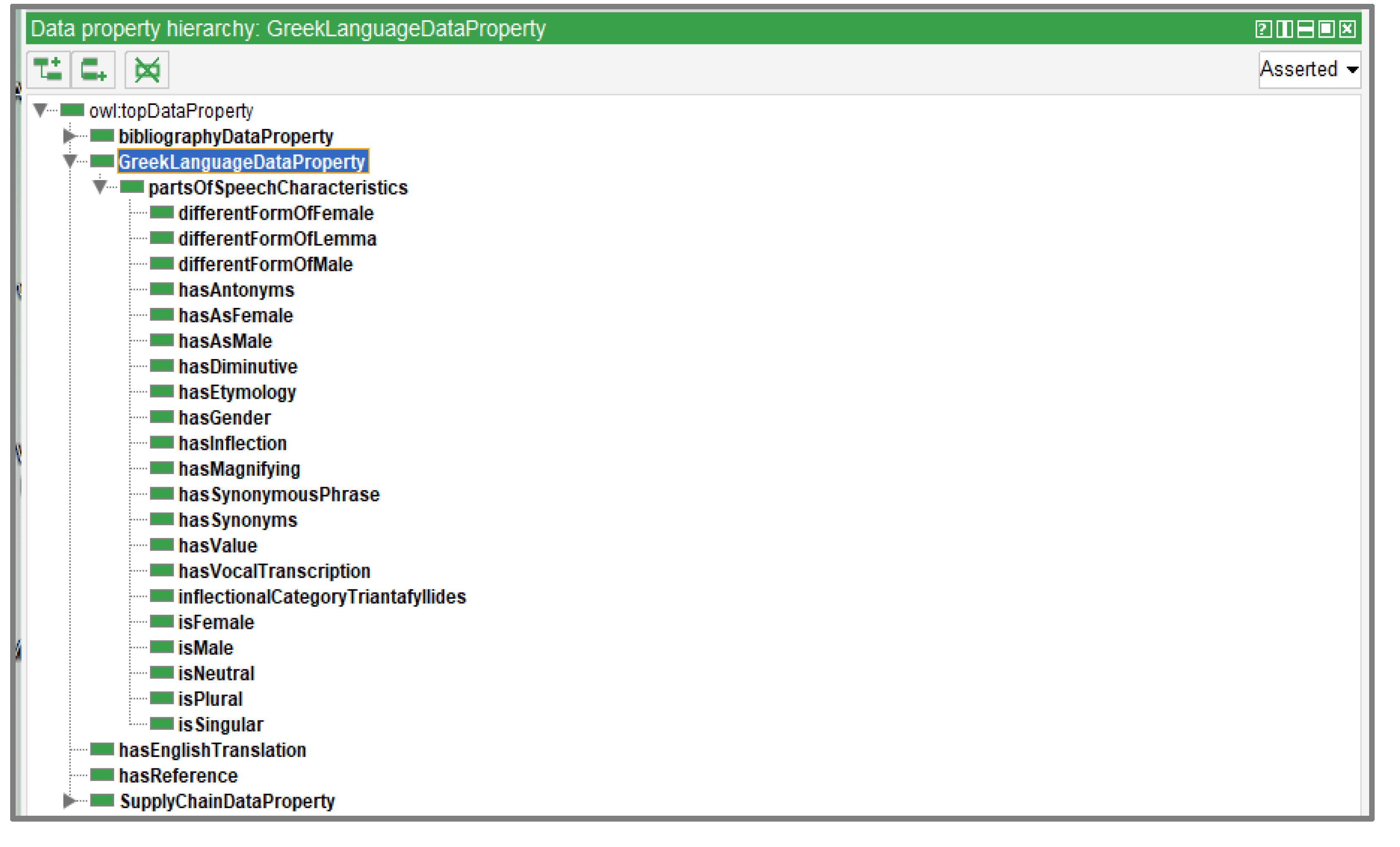Select the differentFormOfLemma property
This screenshot has width=1400, height=847.
pos(277,239)
